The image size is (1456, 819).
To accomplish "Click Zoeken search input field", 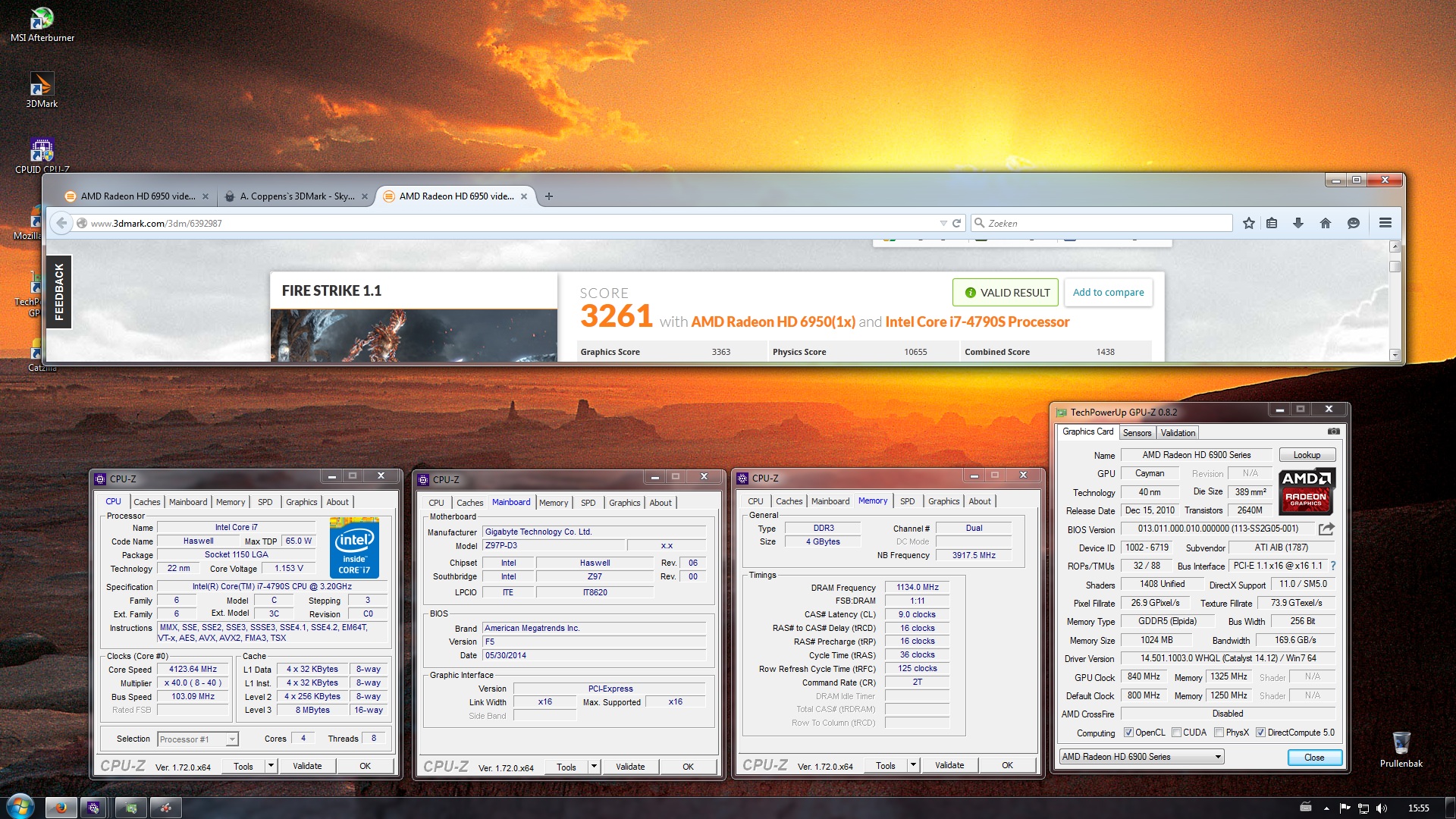I will tap(1102, 223).
